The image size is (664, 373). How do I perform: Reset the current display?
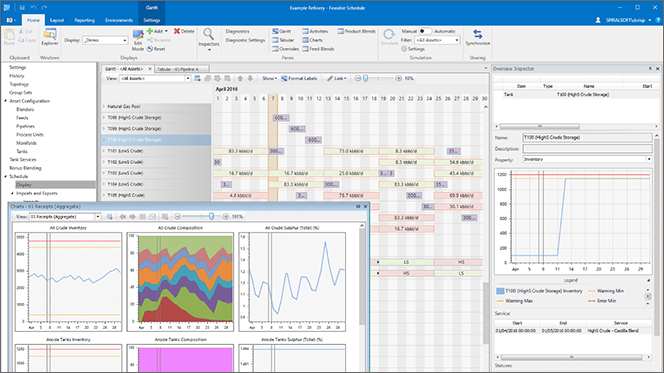[156, 49]
